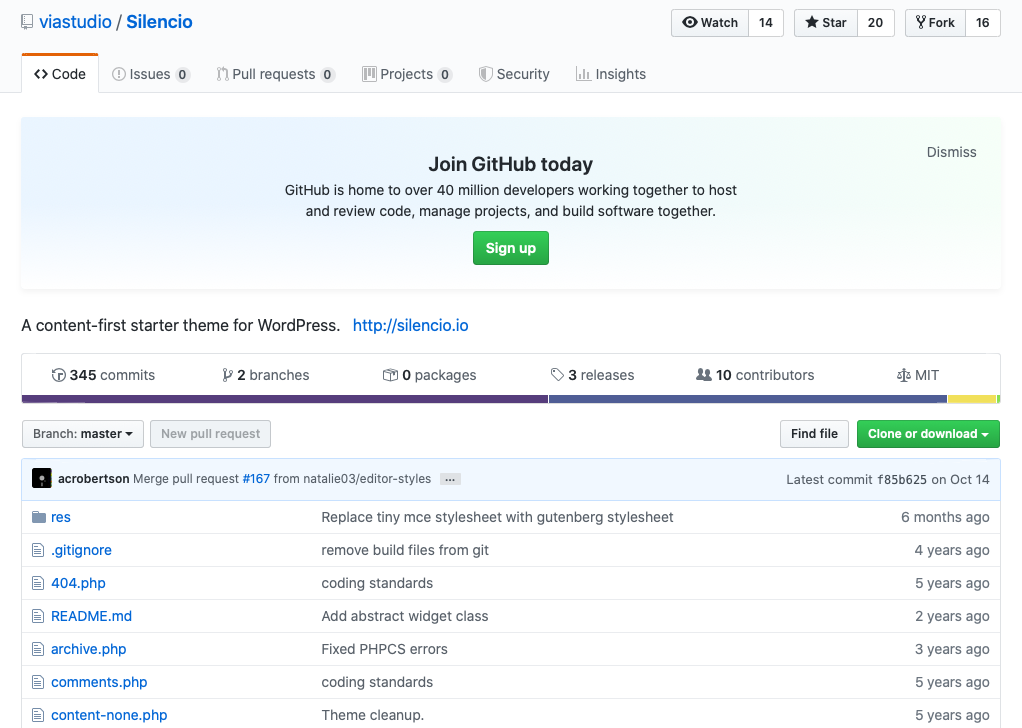Switch to the Issues tab
Viewport: 1022px width, 728px height.
point(151,74)
